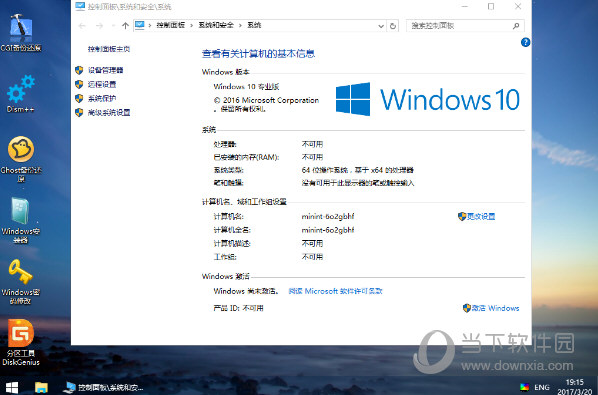Expand the chevron after 控制面板 breadcrumb

pos(191,26)
